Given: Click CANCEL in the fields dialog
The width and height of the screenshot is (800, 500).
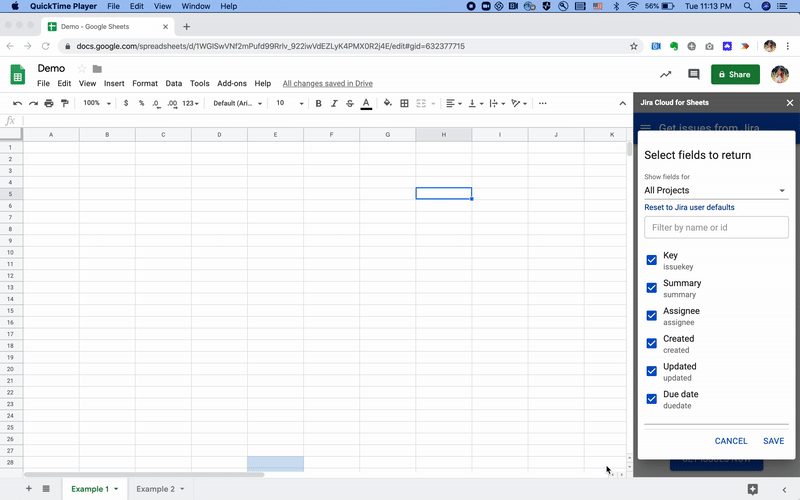Looking at the screenshot, I should [x=731, y=441].
